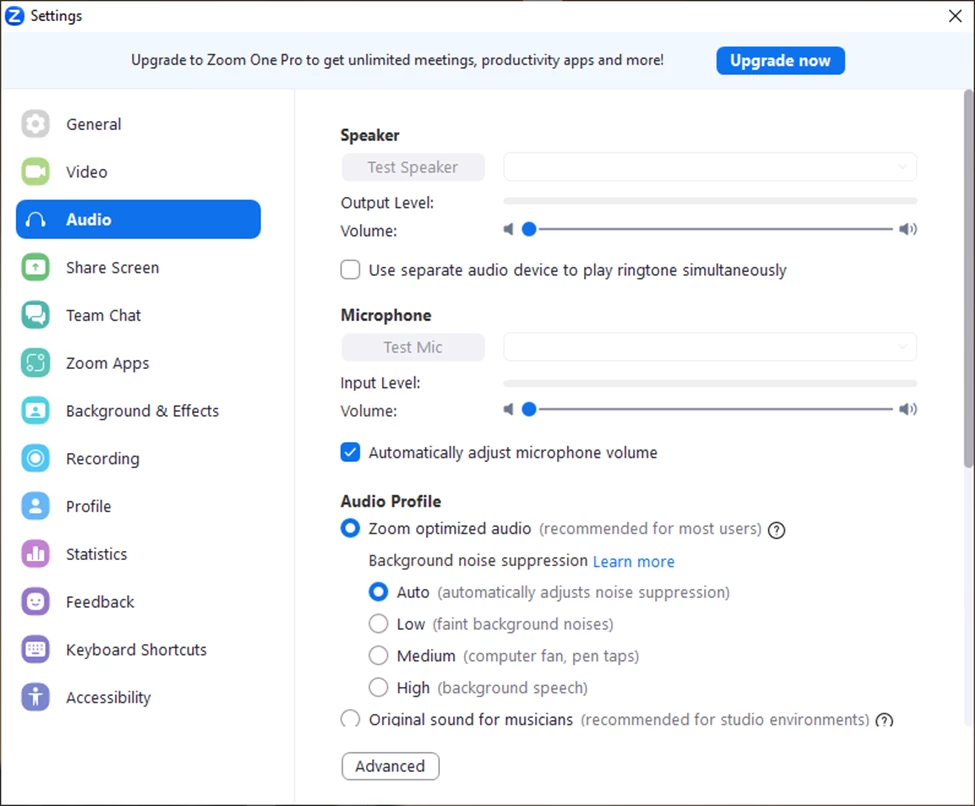Click the Zoom Apps icon
Viewport: 975px width, 806px height.
coord(35,363)
